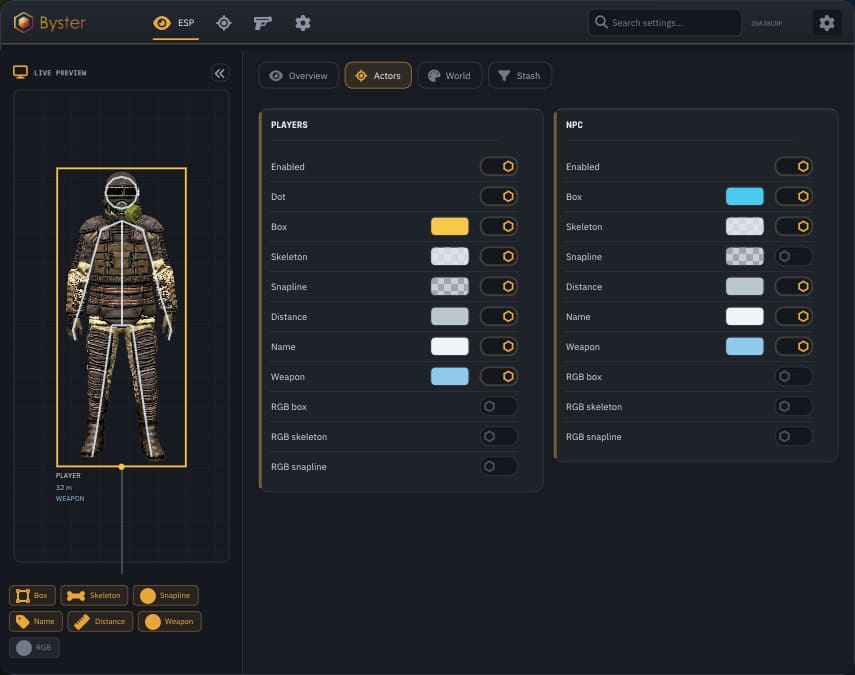
Task: Click the PLAYER name label in preview
Action: click(68, 475)
